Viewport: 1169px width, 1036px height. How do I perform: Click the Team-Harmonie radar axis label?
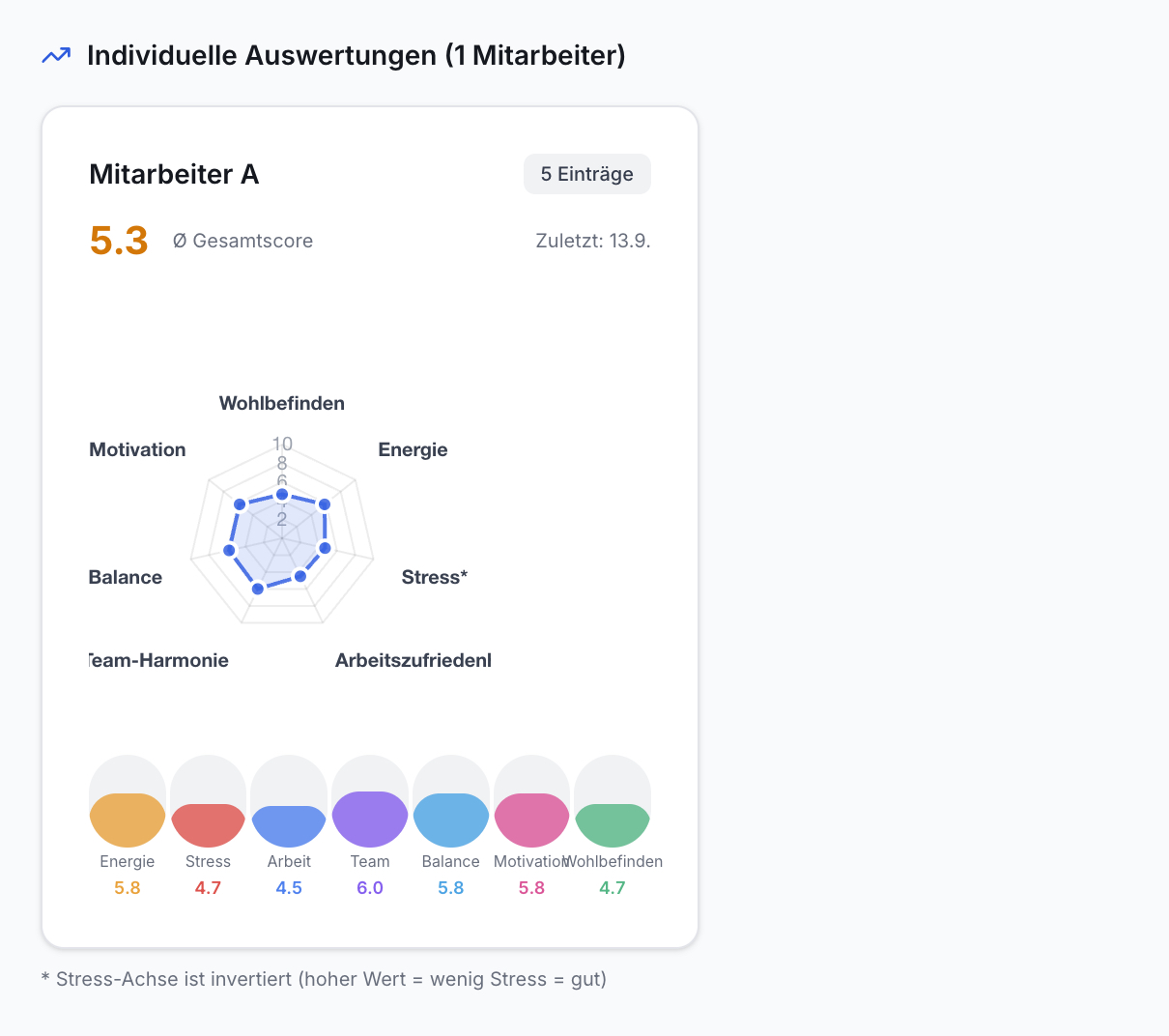(x=158, y=660)
